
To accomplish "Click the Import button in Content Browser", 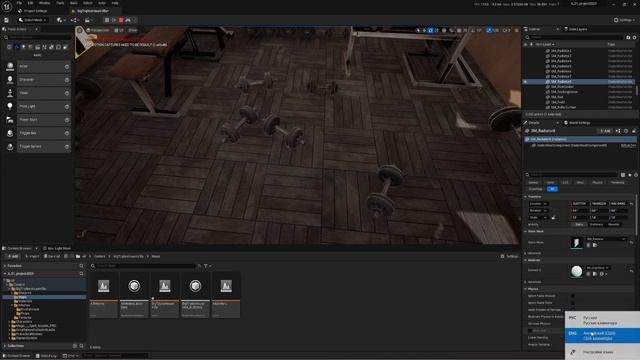I will tap(32, 256).
